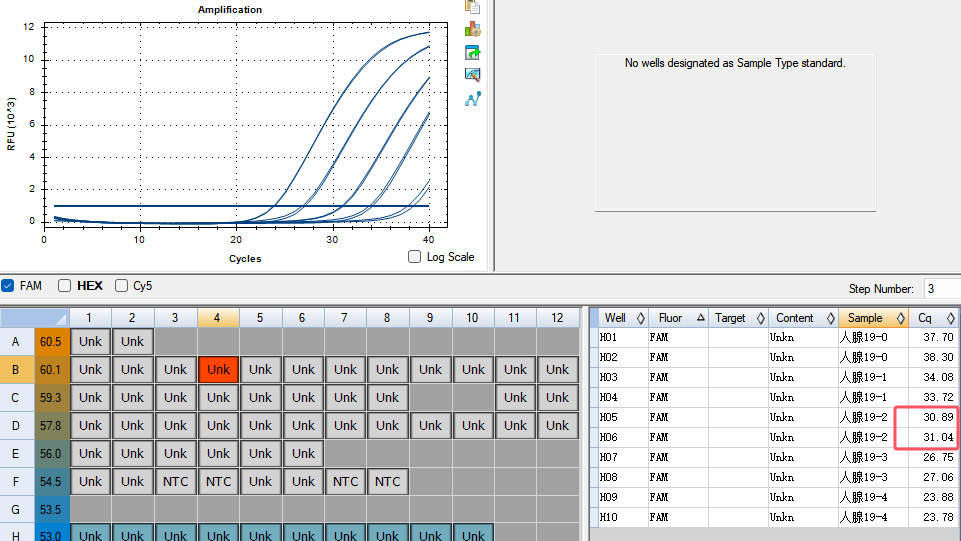Click the Cq value 26.75
Image resolution: width=961 pixels, height=541 pixels.
tap(938, 458)
